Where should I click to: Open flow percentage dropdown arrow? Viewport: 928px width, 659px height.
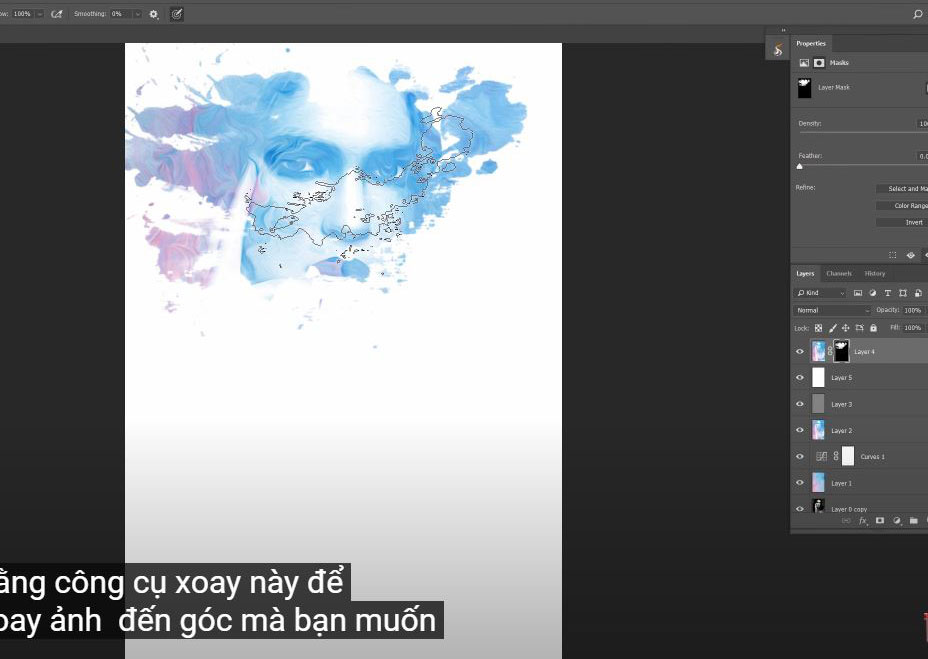tap(40, 14)
